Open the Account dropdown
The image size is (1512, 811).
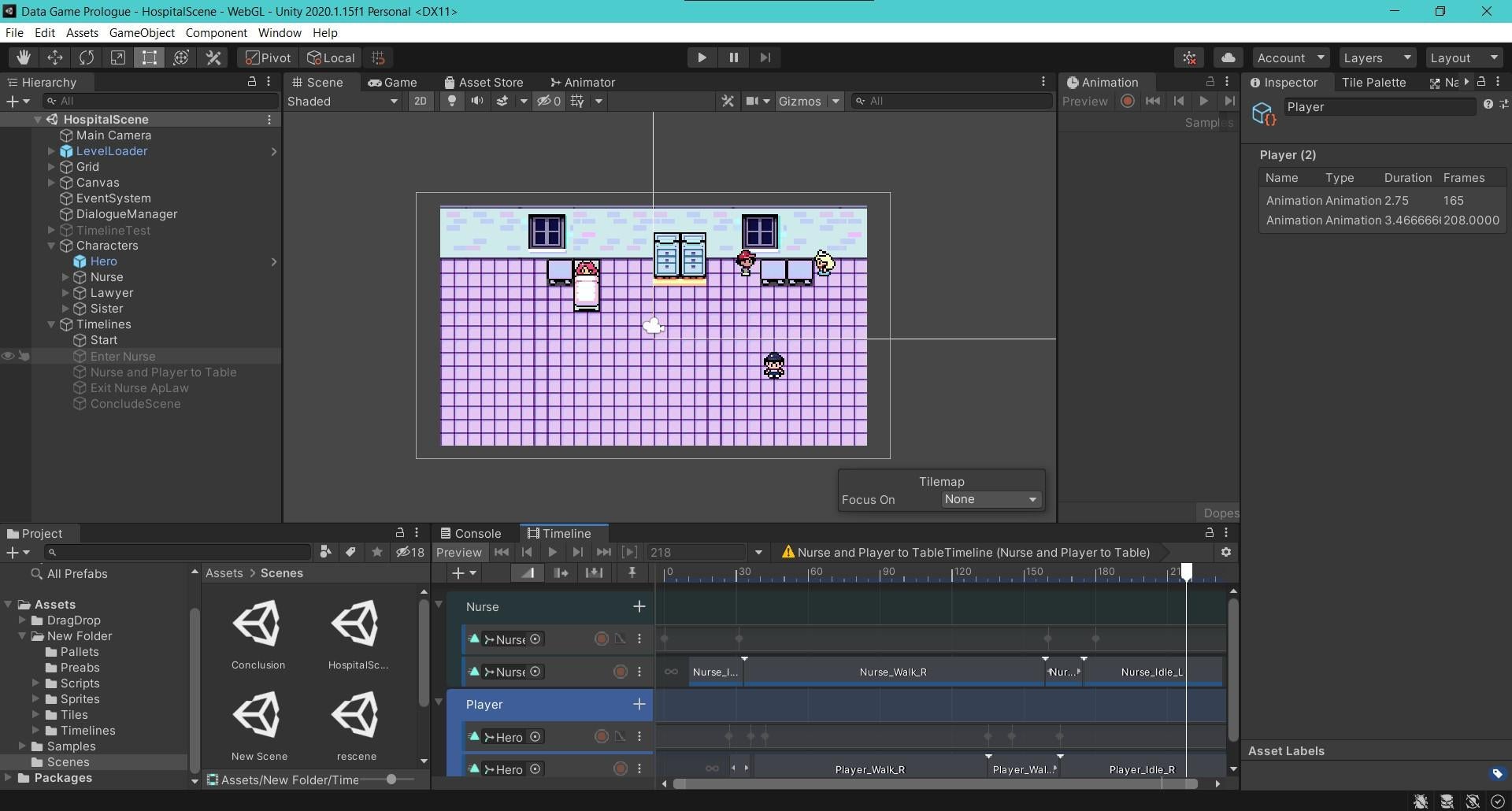(x=1290, y=57)
